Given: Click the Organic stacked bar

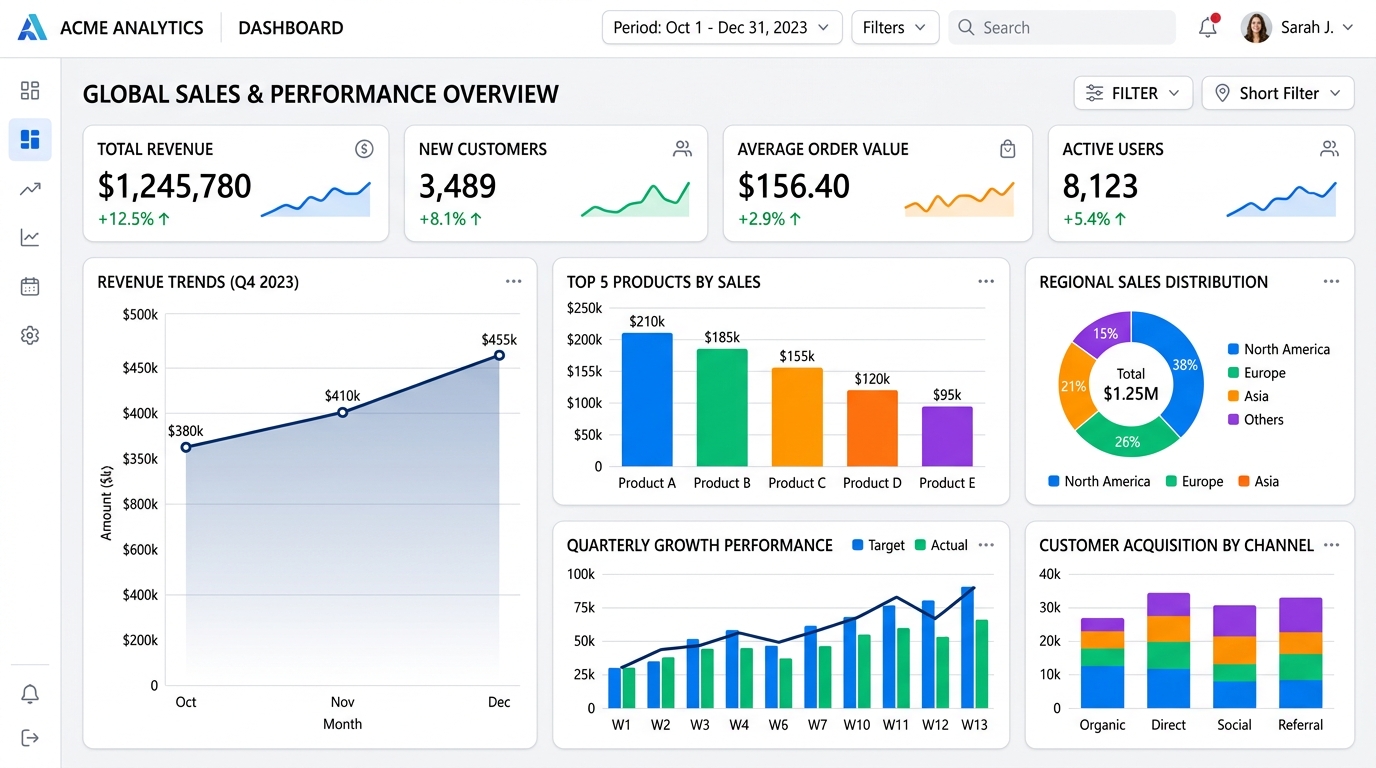Looking at the screenshot, I should tap(1102, 663).
